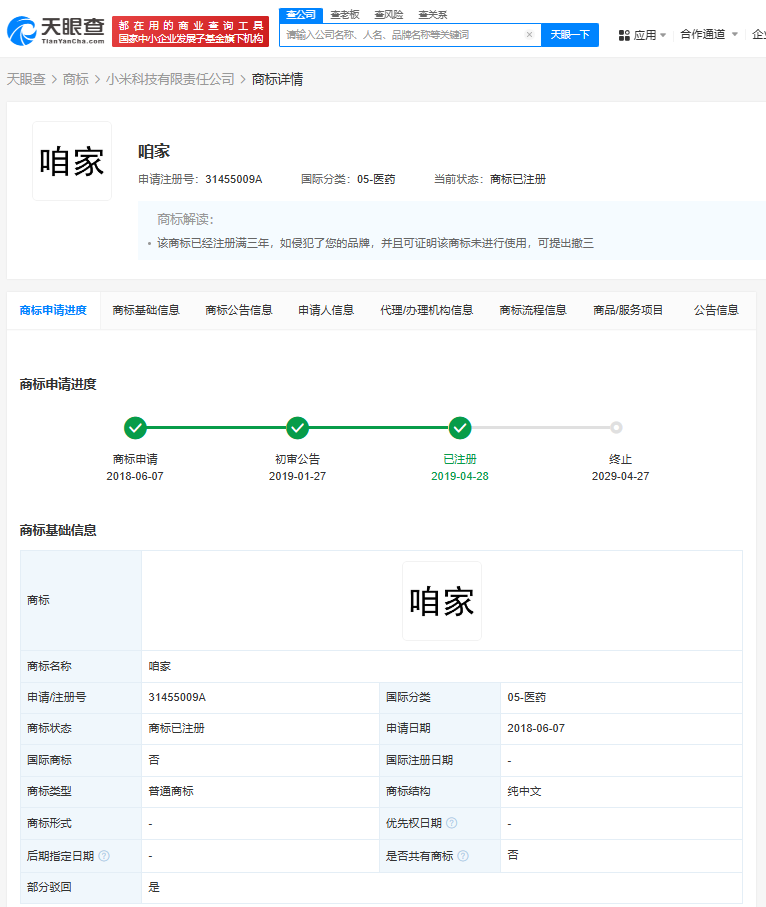Viewport: 766px width, 907px height.
Task: Open the TianYanCha logo homepage
Action: click(x=56, y=31)
